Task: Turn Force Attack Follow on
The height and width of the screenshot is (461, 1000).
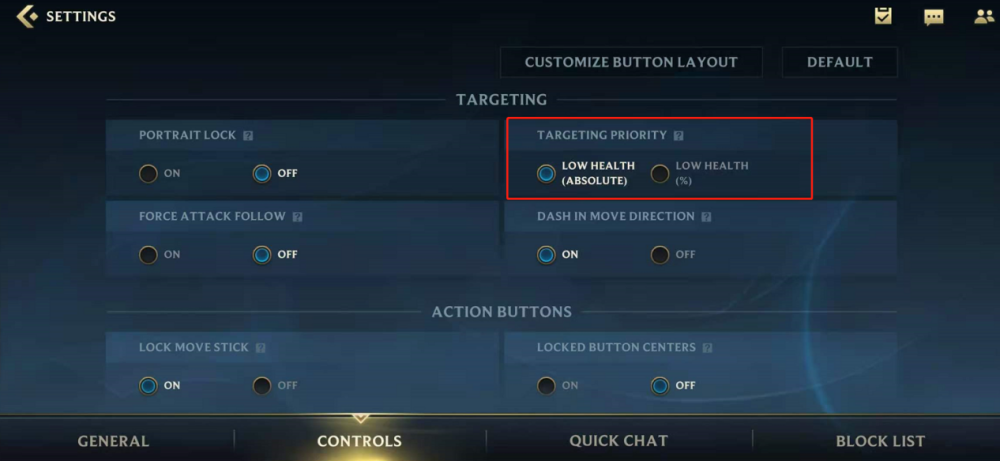Action: click(148, 255)
